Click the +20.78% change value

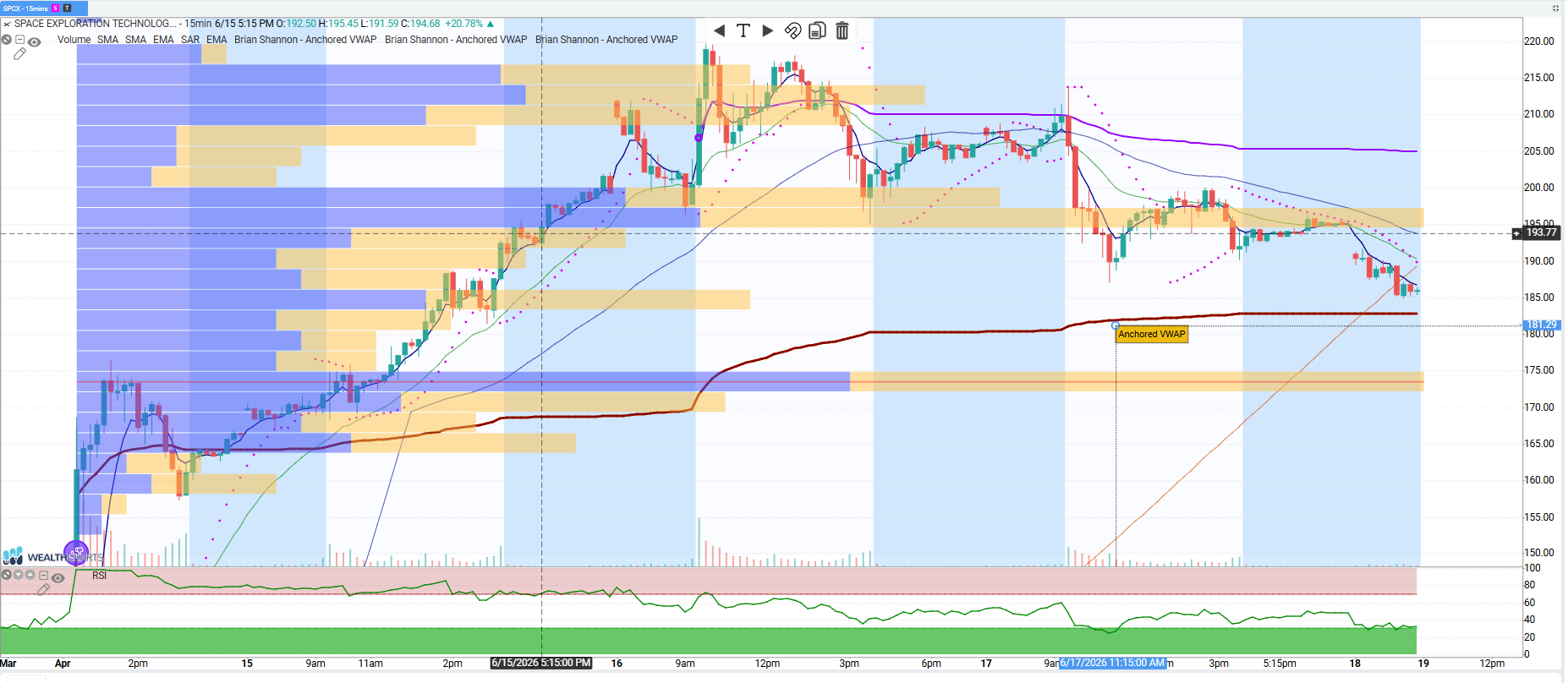tap(464, 24)
